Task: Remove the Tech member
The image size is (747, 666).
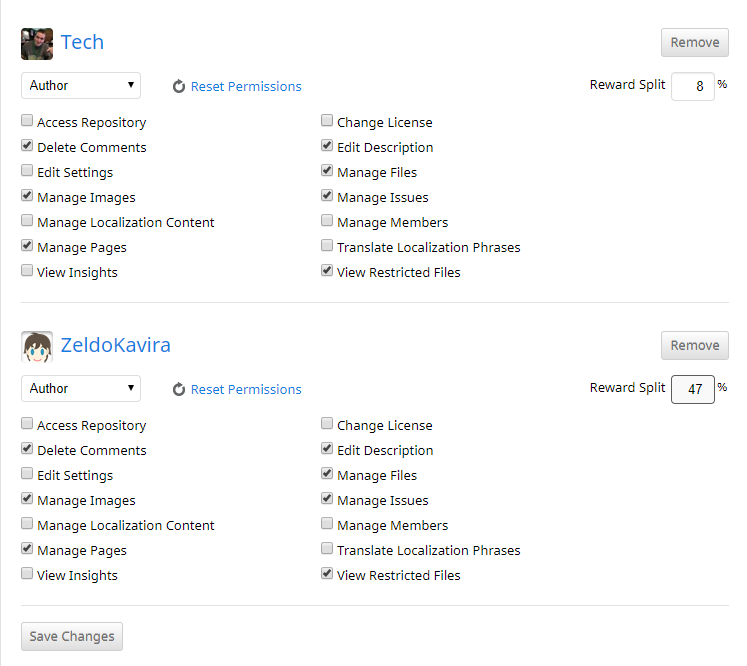Action: tap(695, 42)
